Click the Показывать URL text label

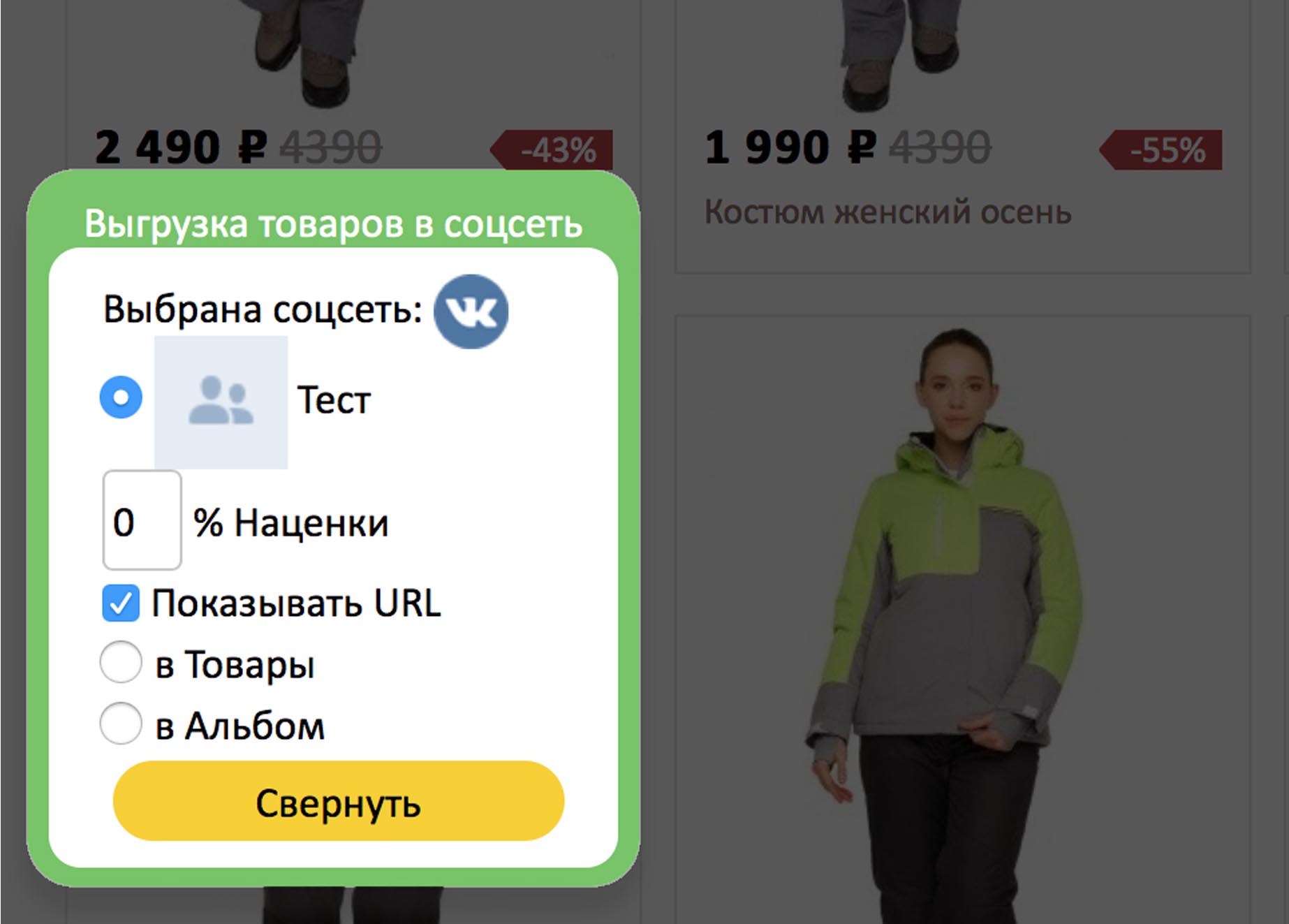pyautogui.click(x=297, y=603)
